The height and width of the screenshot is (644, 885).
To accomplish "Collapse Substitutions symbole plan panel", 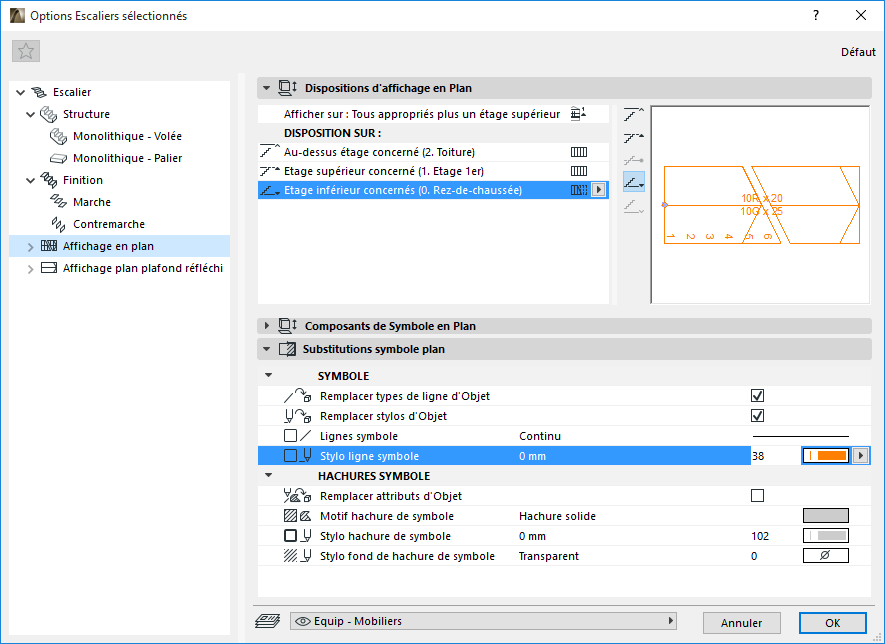I will [266, 349].
